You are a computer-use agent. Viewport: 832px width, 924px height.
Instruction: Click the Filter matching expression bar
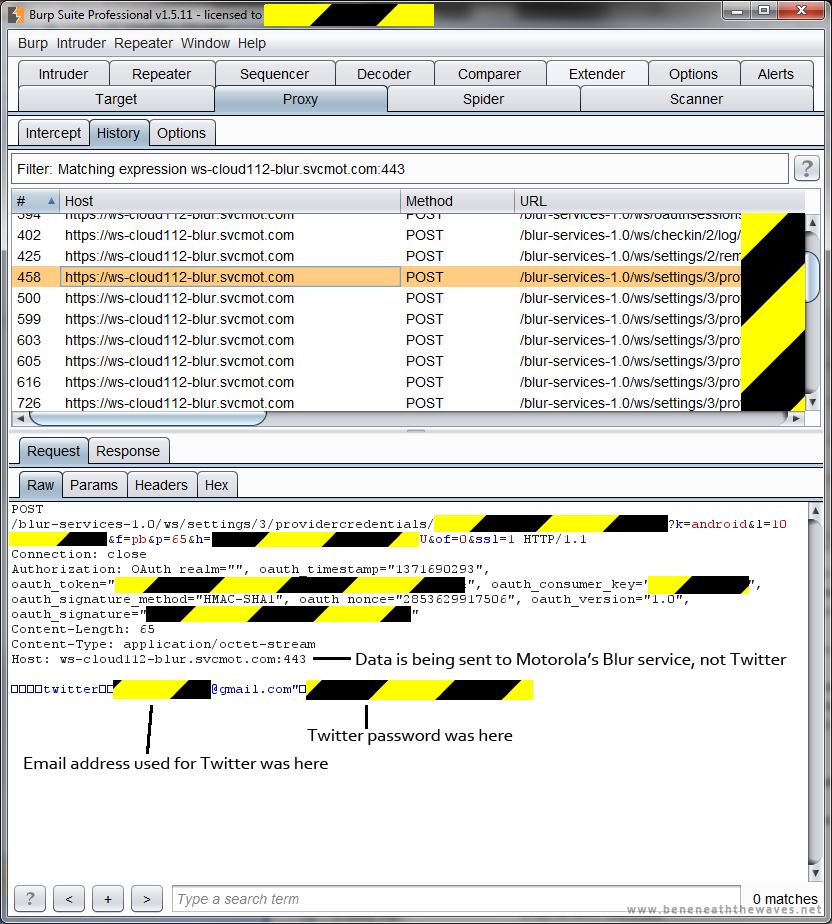point(400,169)
